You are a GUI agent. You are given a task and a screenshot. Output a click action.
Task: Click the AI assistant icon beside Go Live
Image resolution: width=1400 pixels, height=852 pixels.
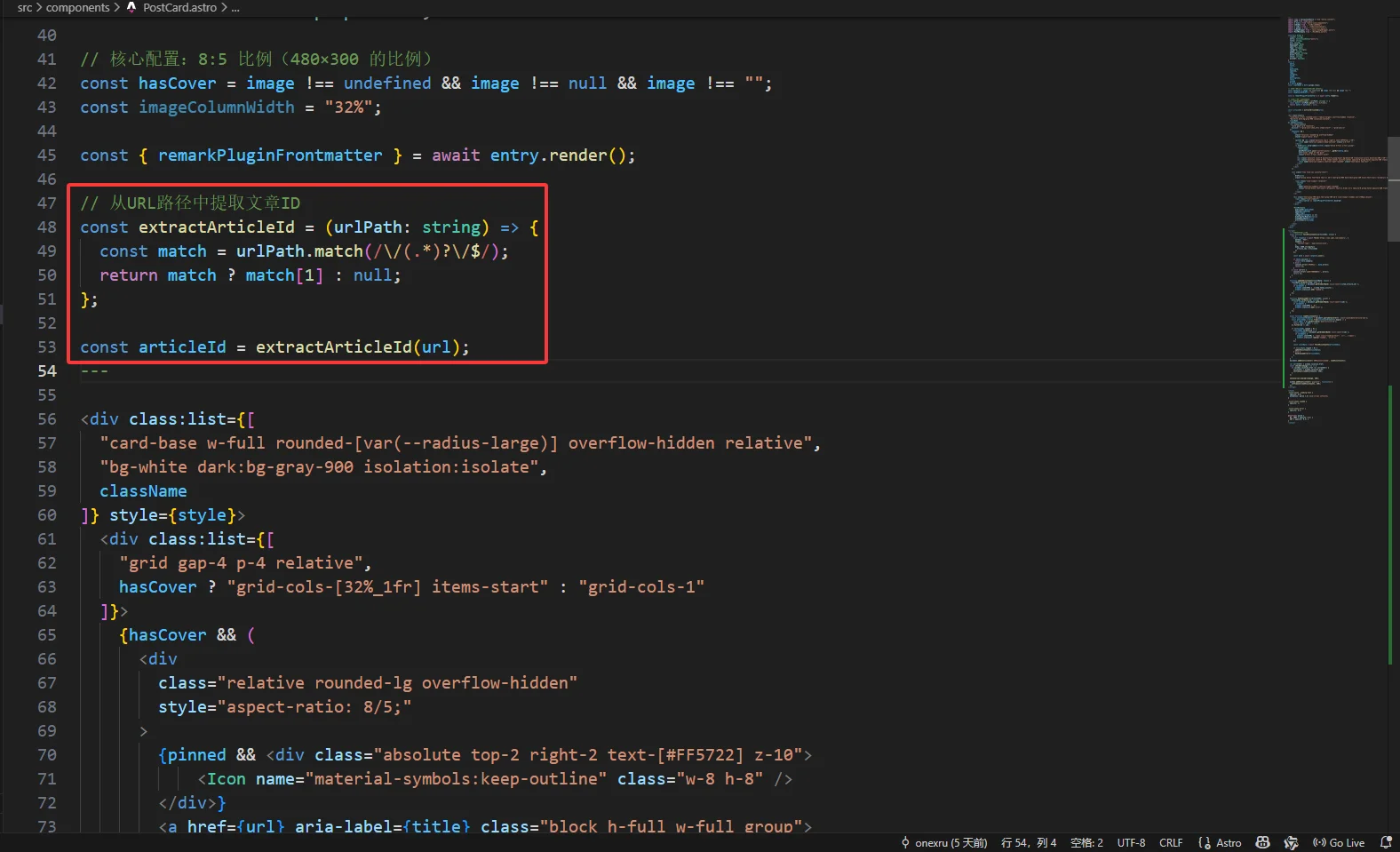pos(1292,842)
